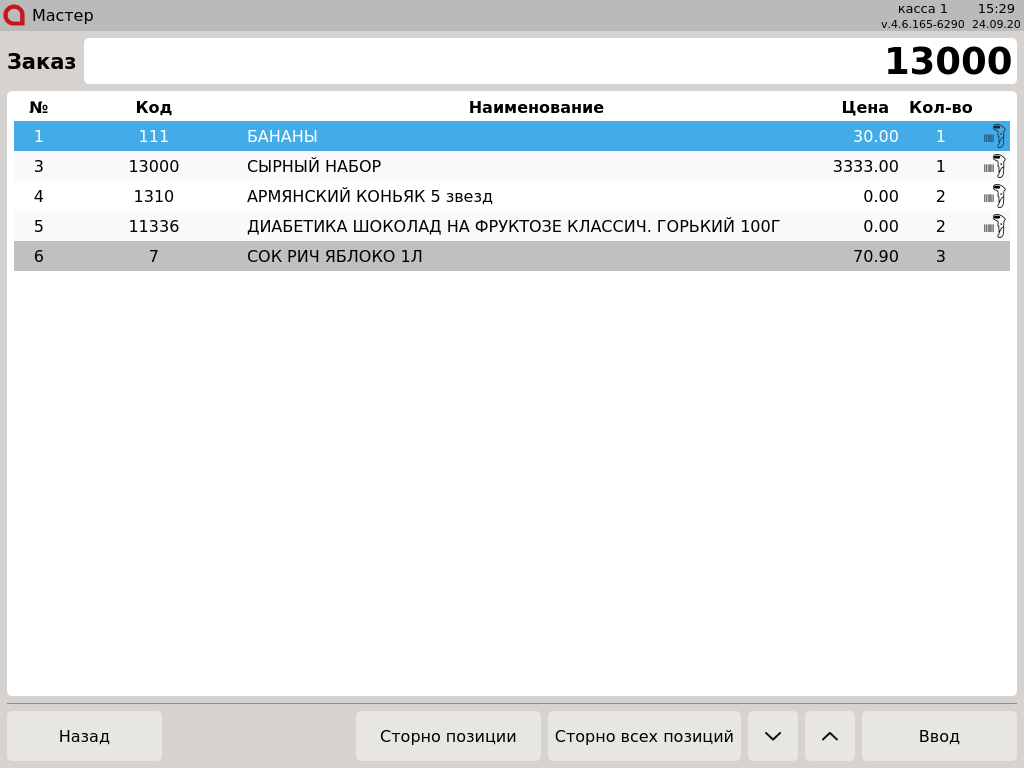The width and height of the screenshot is (1024, 768).
Task: Move the selection down with the chevron-down button
Action: pyautogui.click(x=773, y=736)
